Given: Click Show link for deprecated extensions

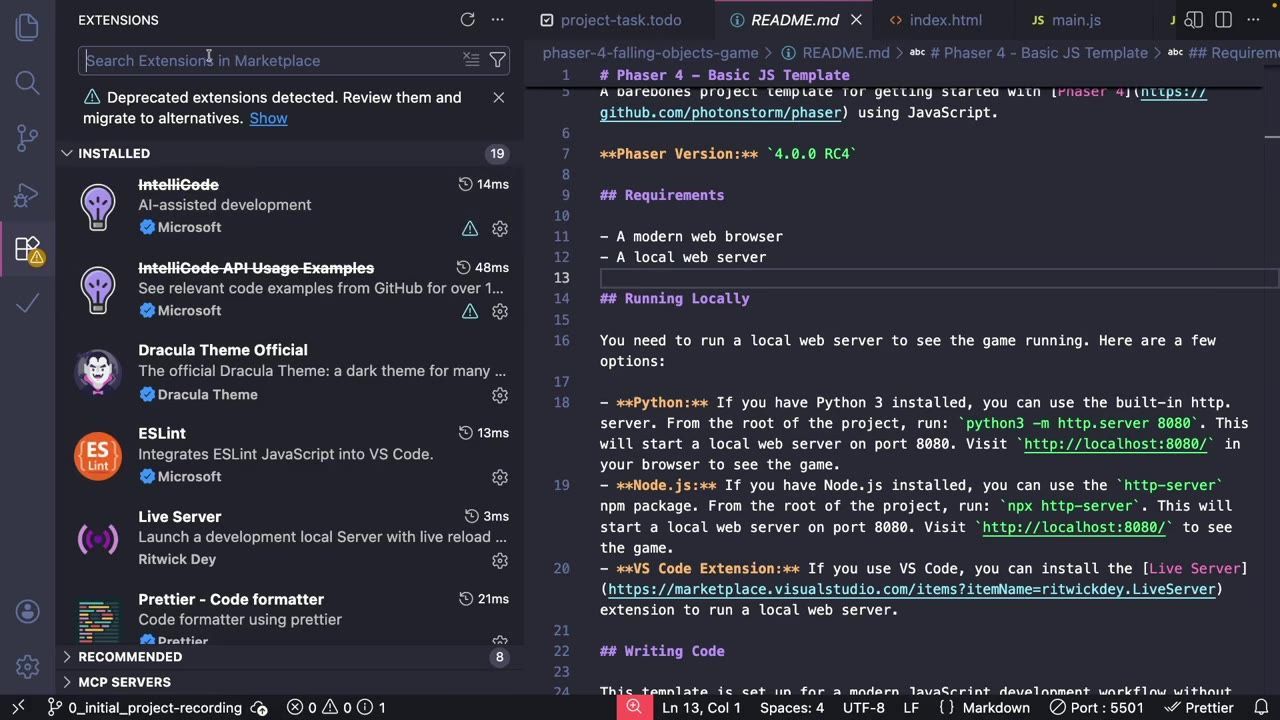Looking at the screenshot, I should pyautogui.click(x=268, y=118).
